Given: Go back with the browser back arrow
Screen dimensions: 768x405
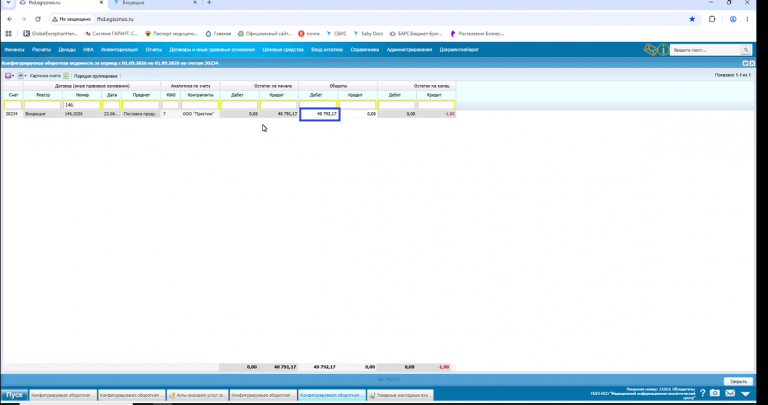Looking at the screenshot, I should coord(10,19).
